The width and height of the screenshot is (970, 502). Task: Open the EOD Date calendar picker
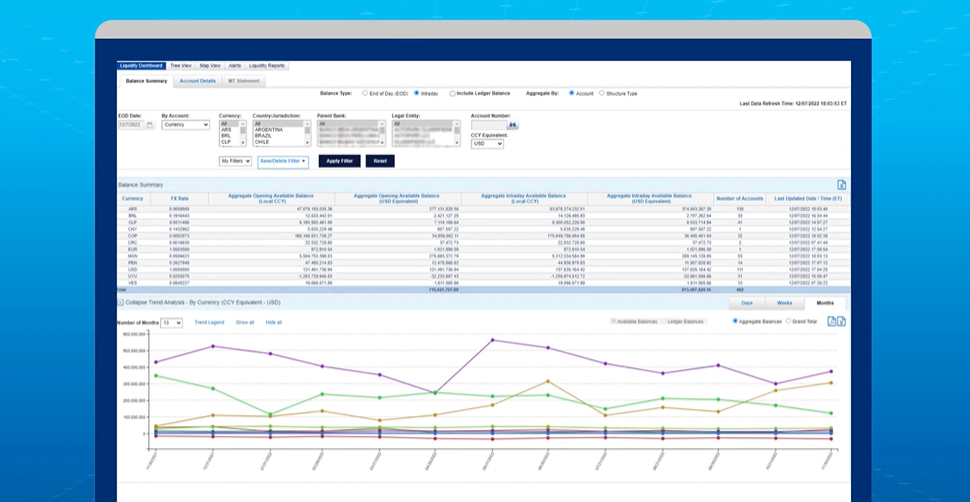150,125
